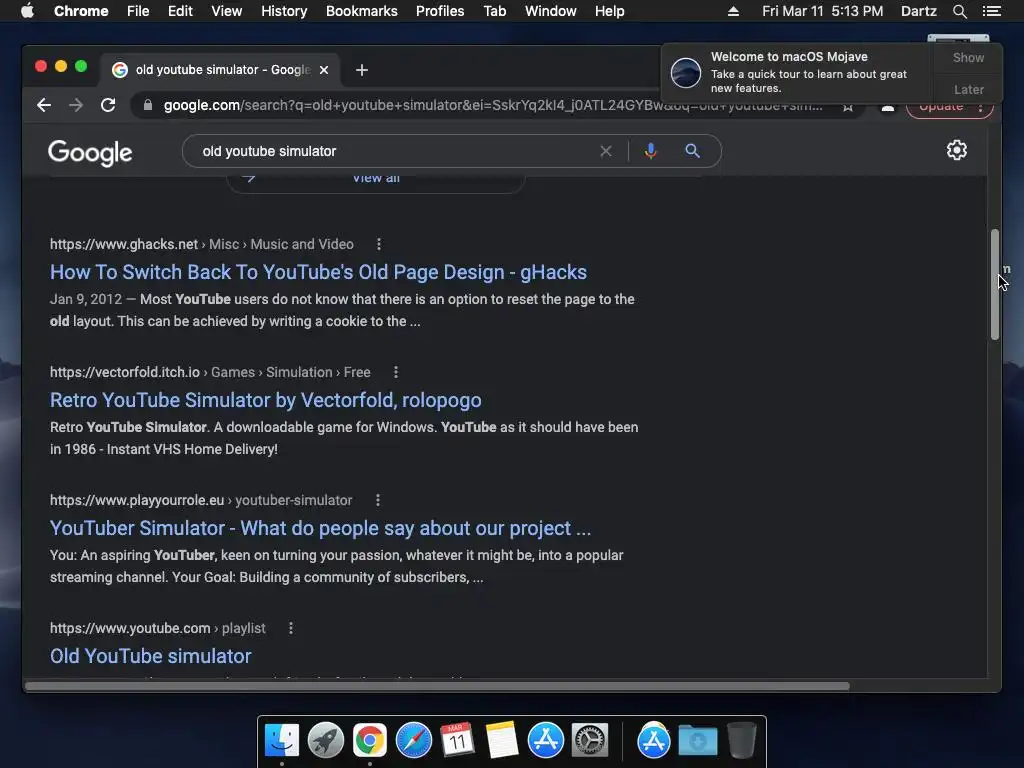This screenshot has width=1024, height=768.
Task: Go back to the previous page
Action: click(x=44, y=105)
